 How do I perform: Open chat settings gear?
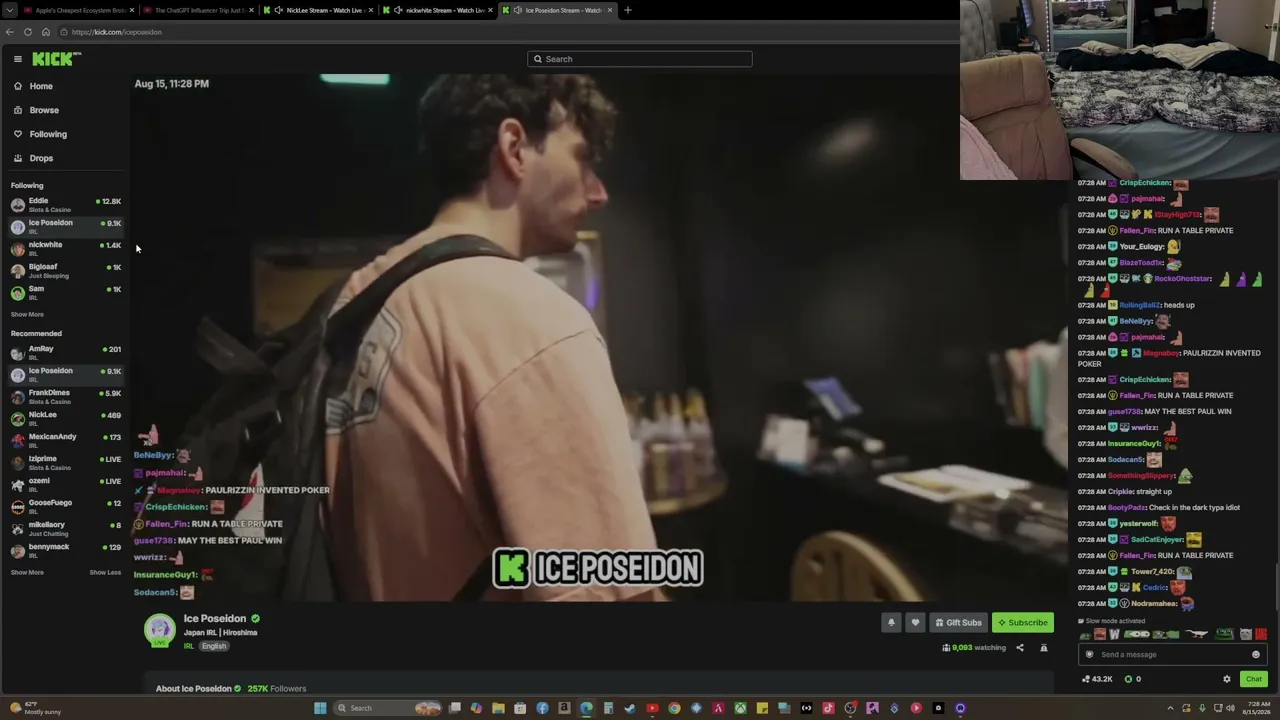pyautogui.click(x=1227, y=680)
